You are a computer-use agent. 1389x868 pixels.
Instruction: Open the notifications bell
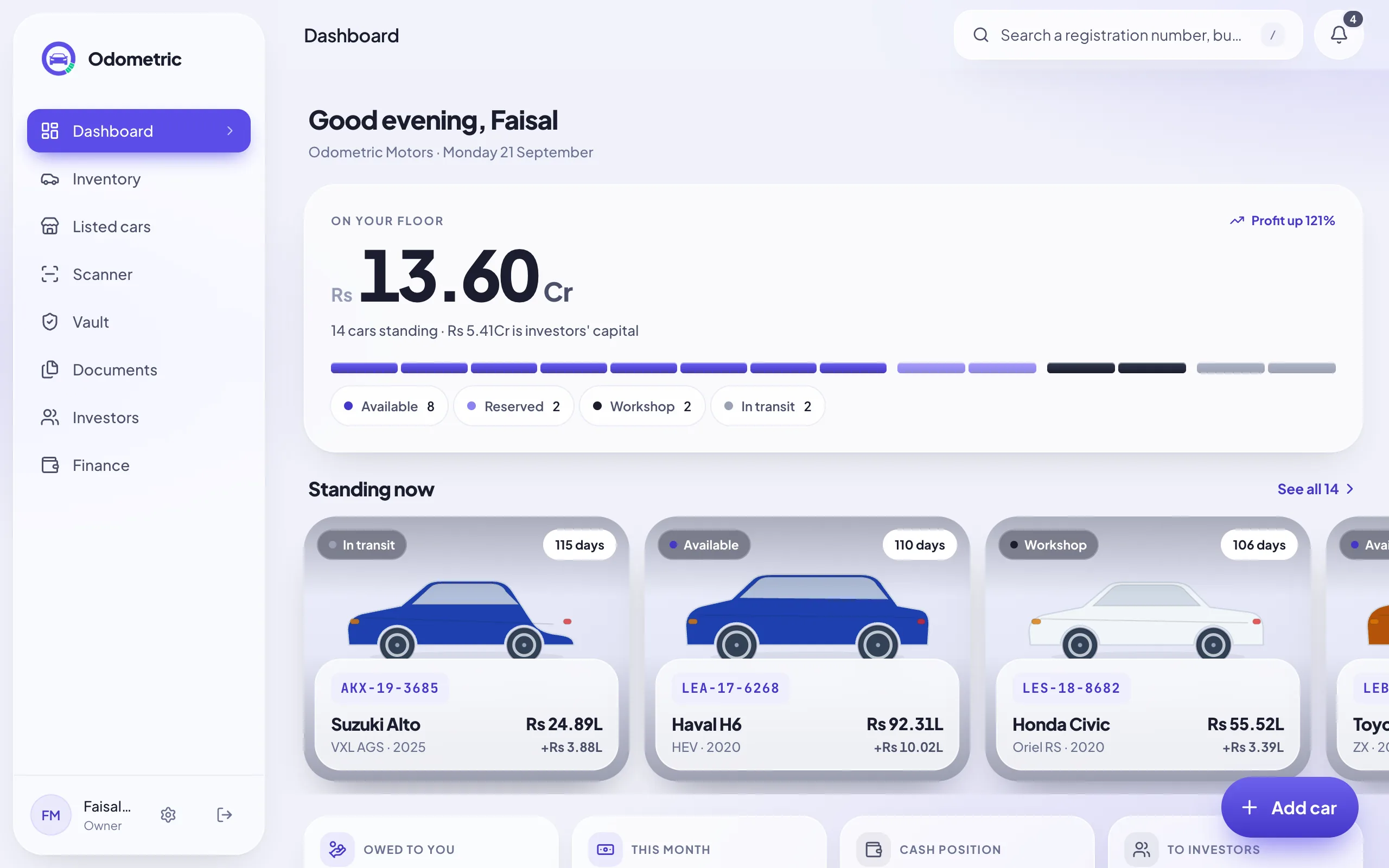pyautogui.click(x=1339, y=35)
